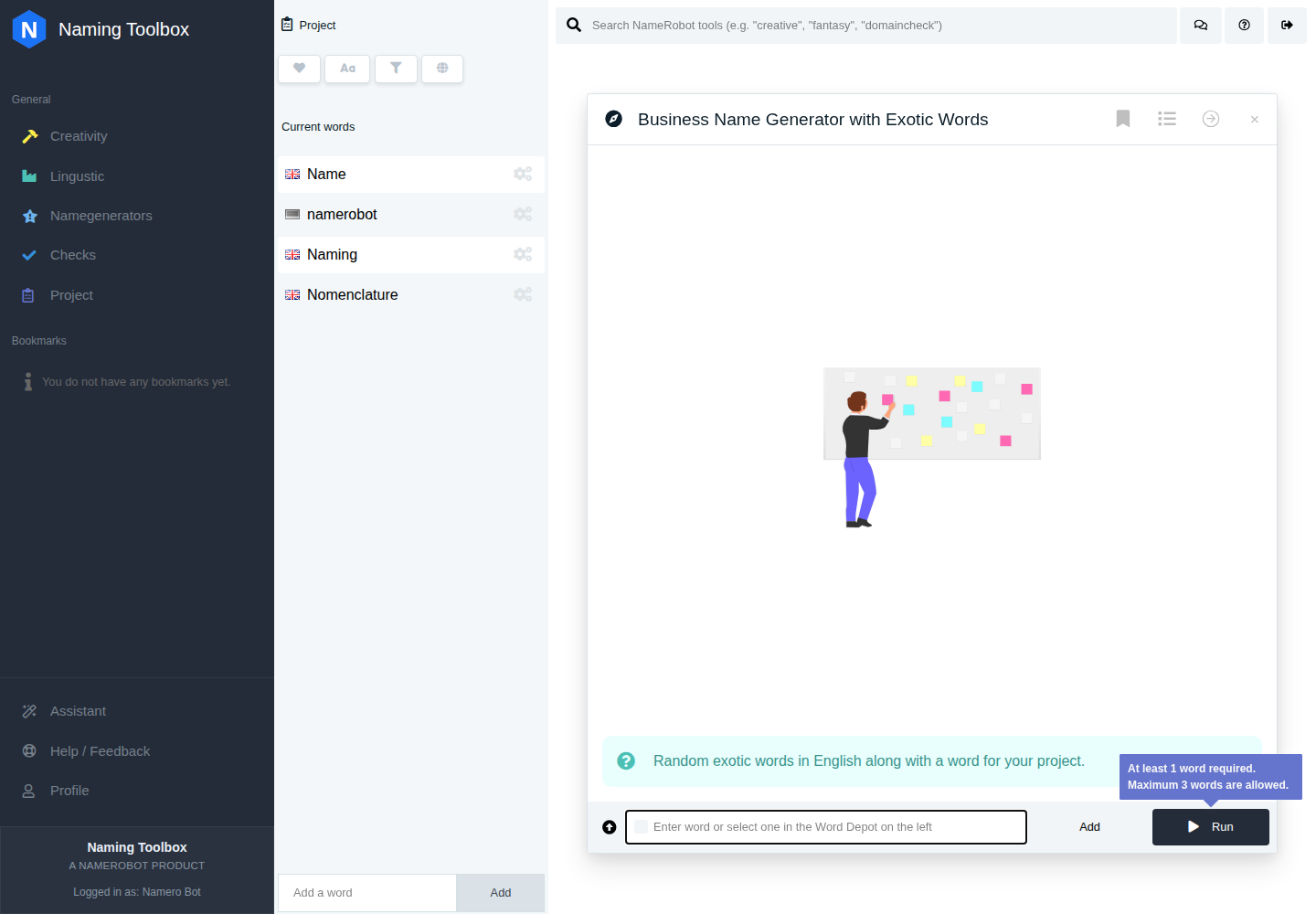The width and height of the screenshot is (1316, 914).
Task: Open settings gears for the word Nomenclature
Action: [x=523, y=294]
